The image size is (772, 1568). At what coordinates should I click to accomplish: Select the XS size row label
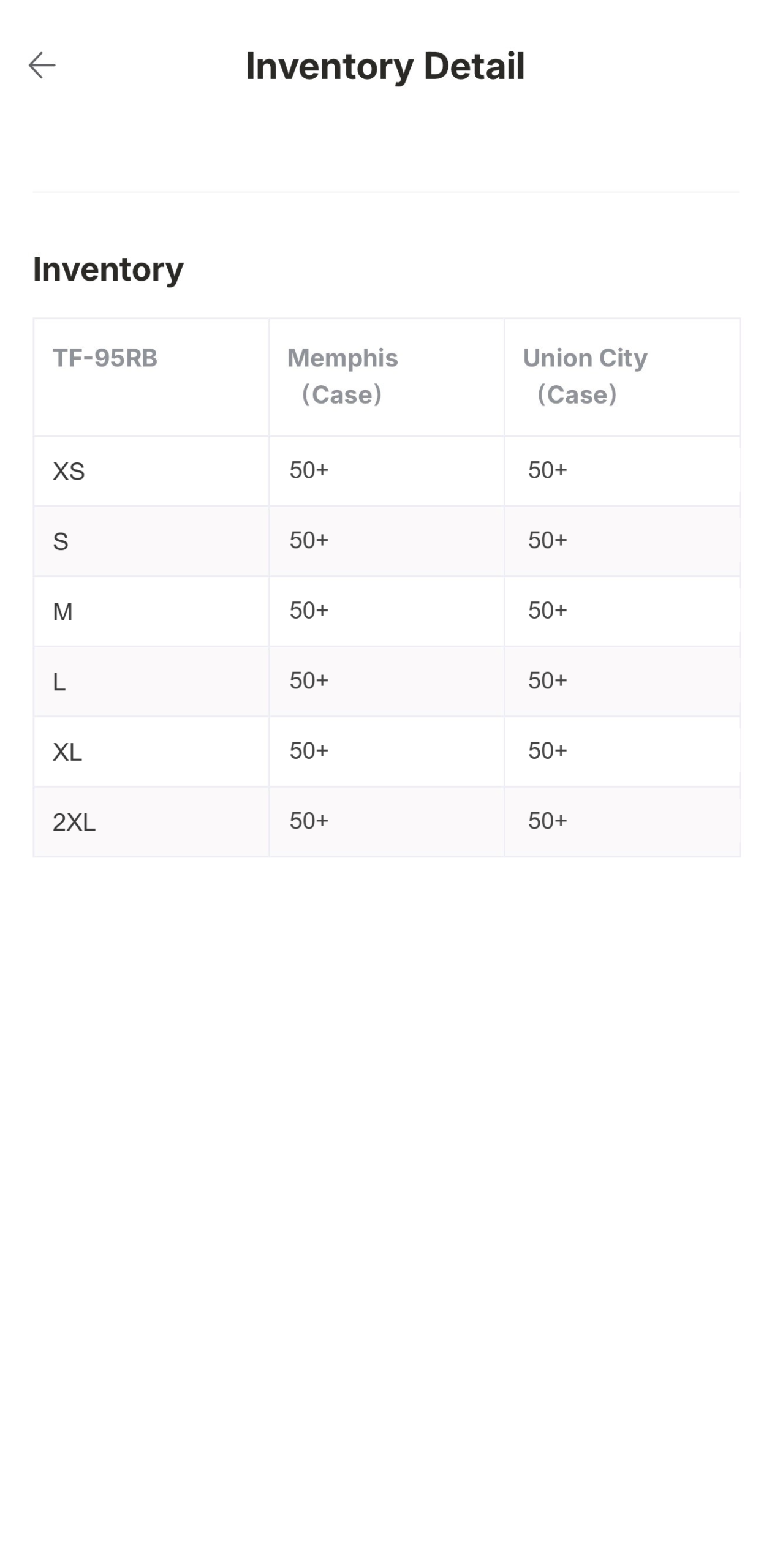pyautogui.click(x=69, y=472)
